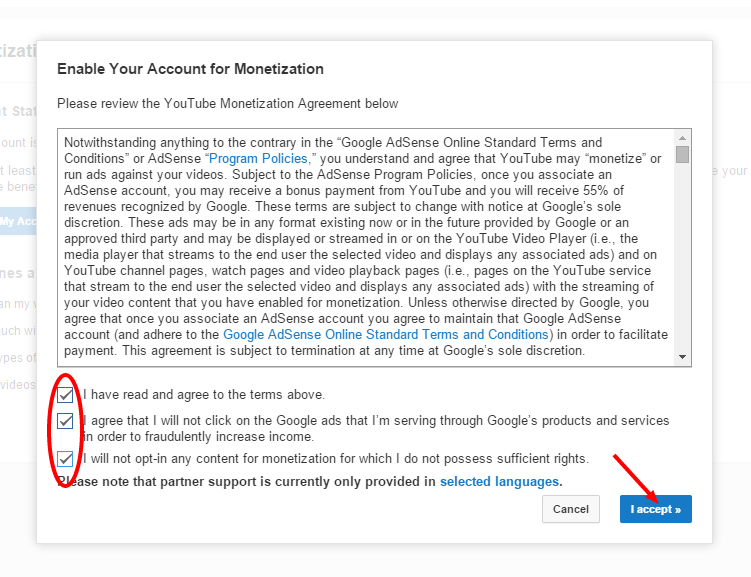Click the Cancel button

tap(570, 509)
